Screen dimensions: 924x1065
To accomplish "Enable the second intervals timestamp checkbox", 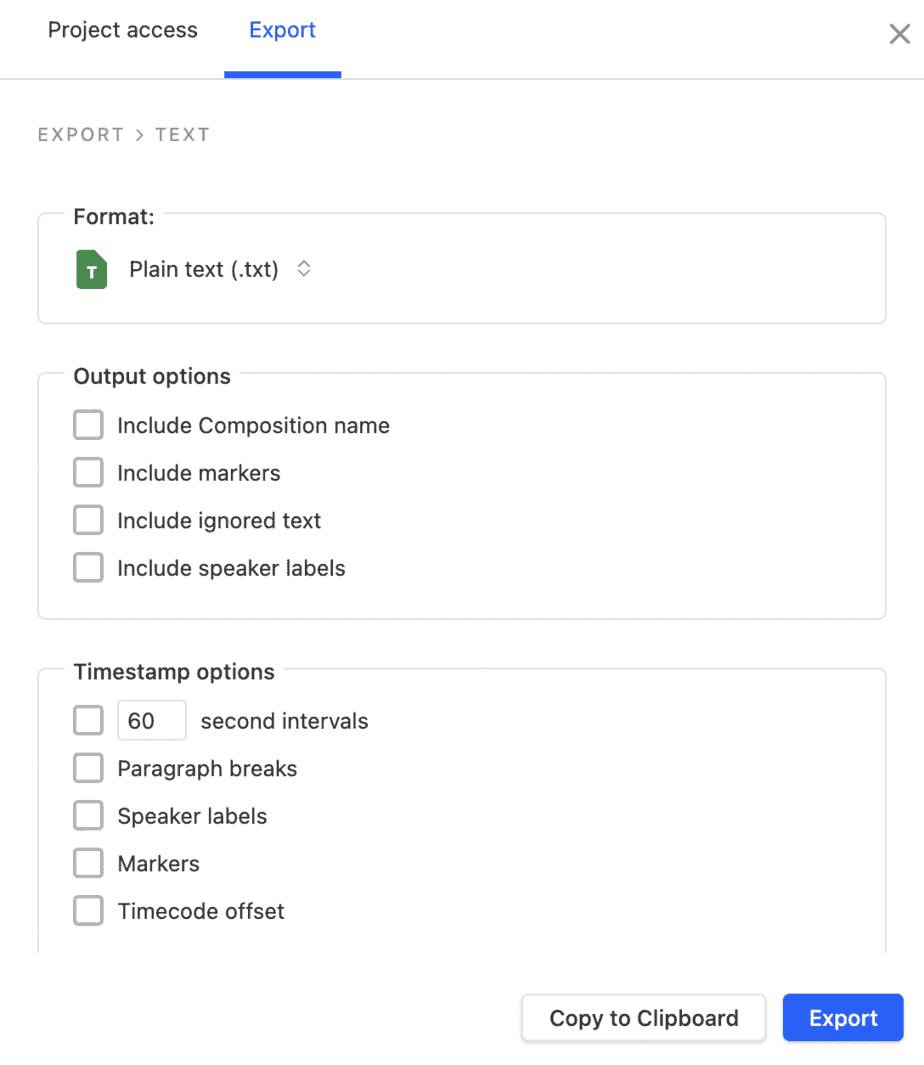I will pyautogui.click(x=88, y=721).
